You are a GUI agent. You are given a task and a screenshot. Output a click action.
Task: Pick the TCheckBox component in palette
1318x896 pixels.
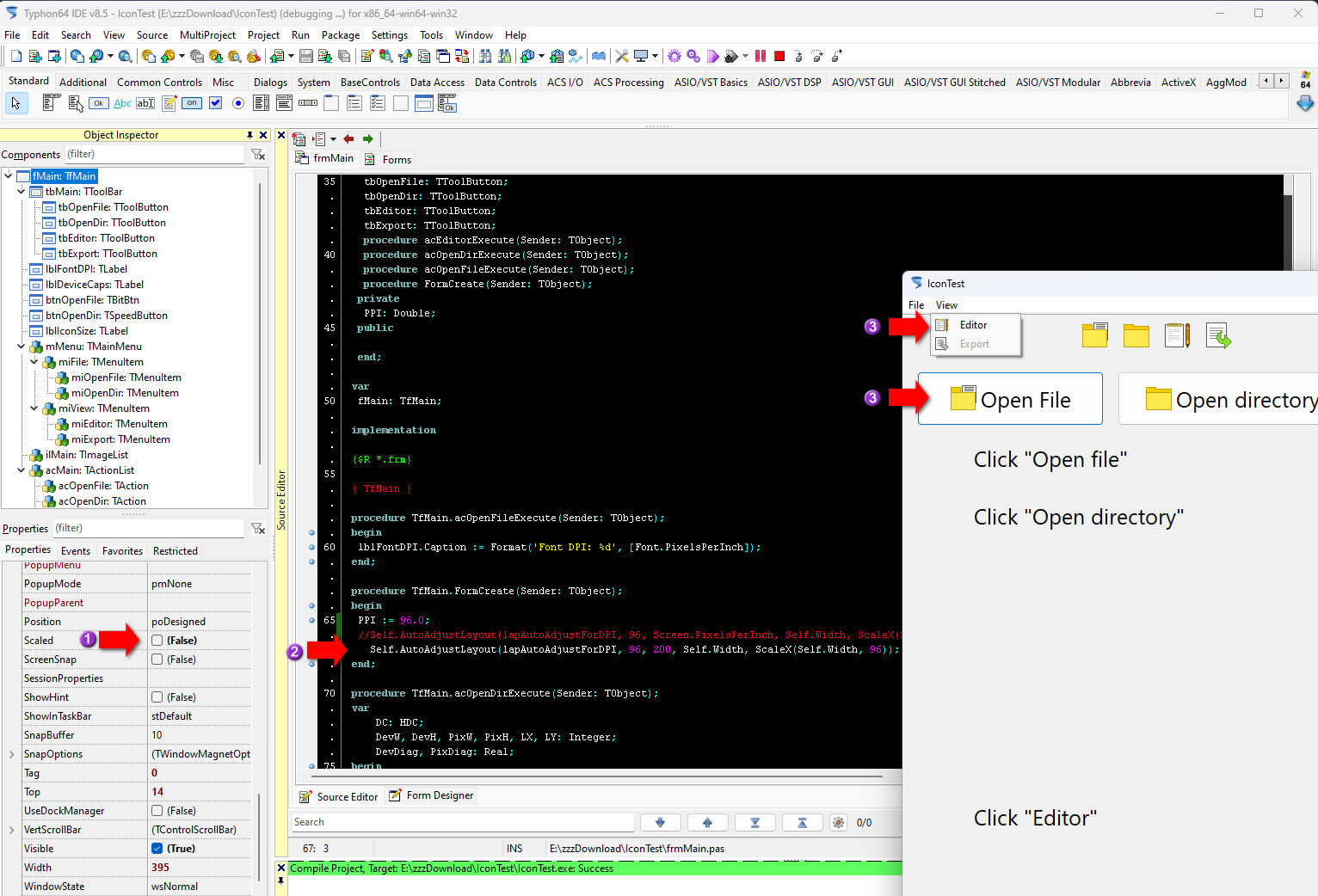(x=215, y=103)
